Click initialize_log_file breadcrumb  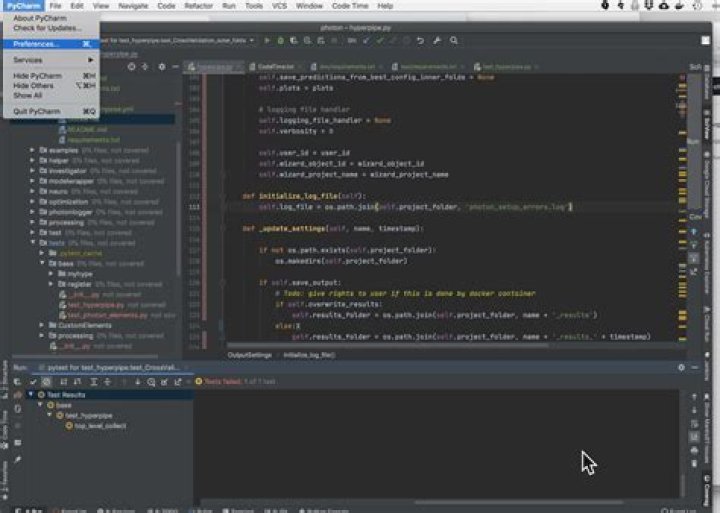tap(309, 355)
